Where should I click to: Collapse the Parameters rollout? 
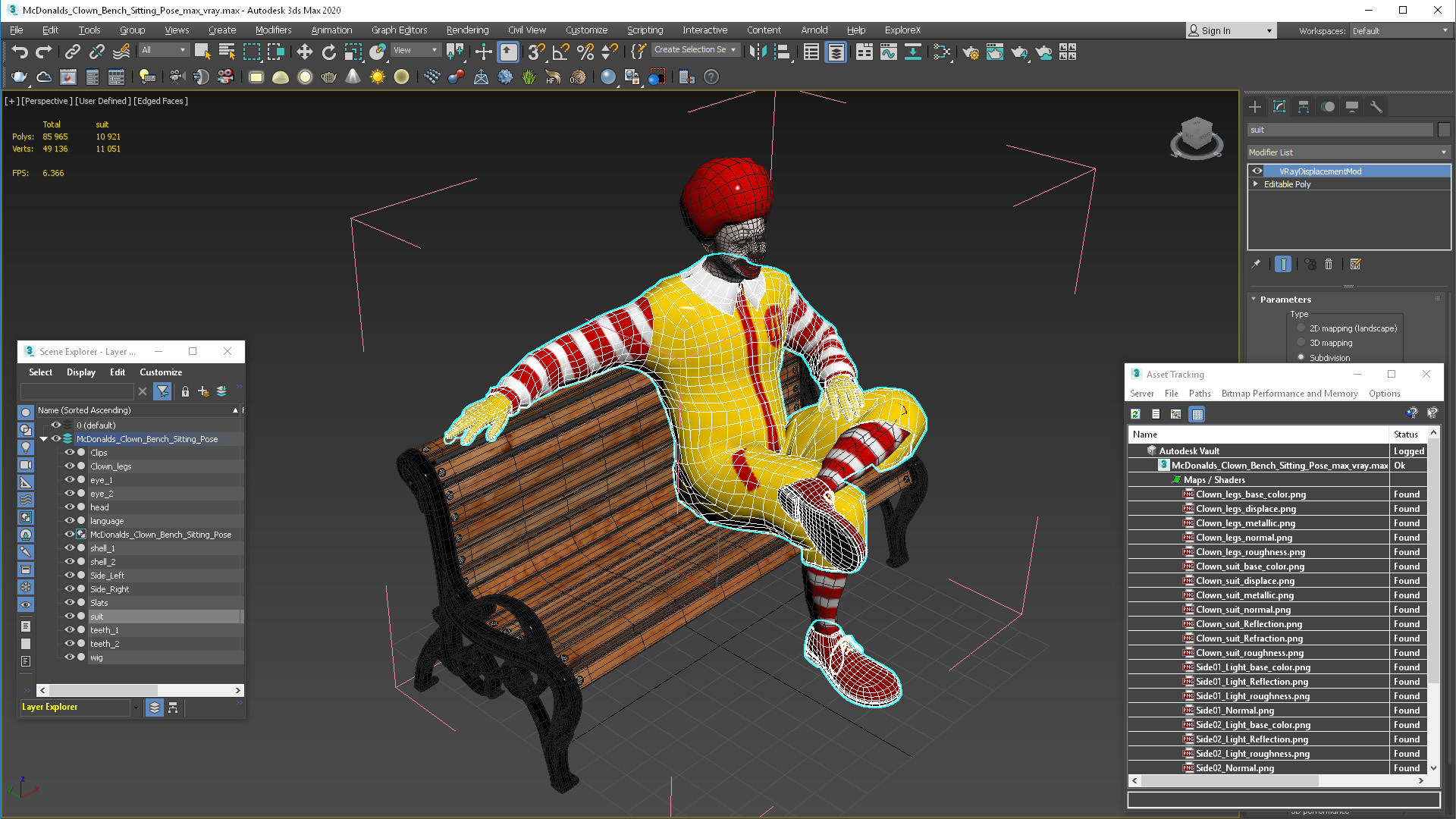click(1254, 300)
